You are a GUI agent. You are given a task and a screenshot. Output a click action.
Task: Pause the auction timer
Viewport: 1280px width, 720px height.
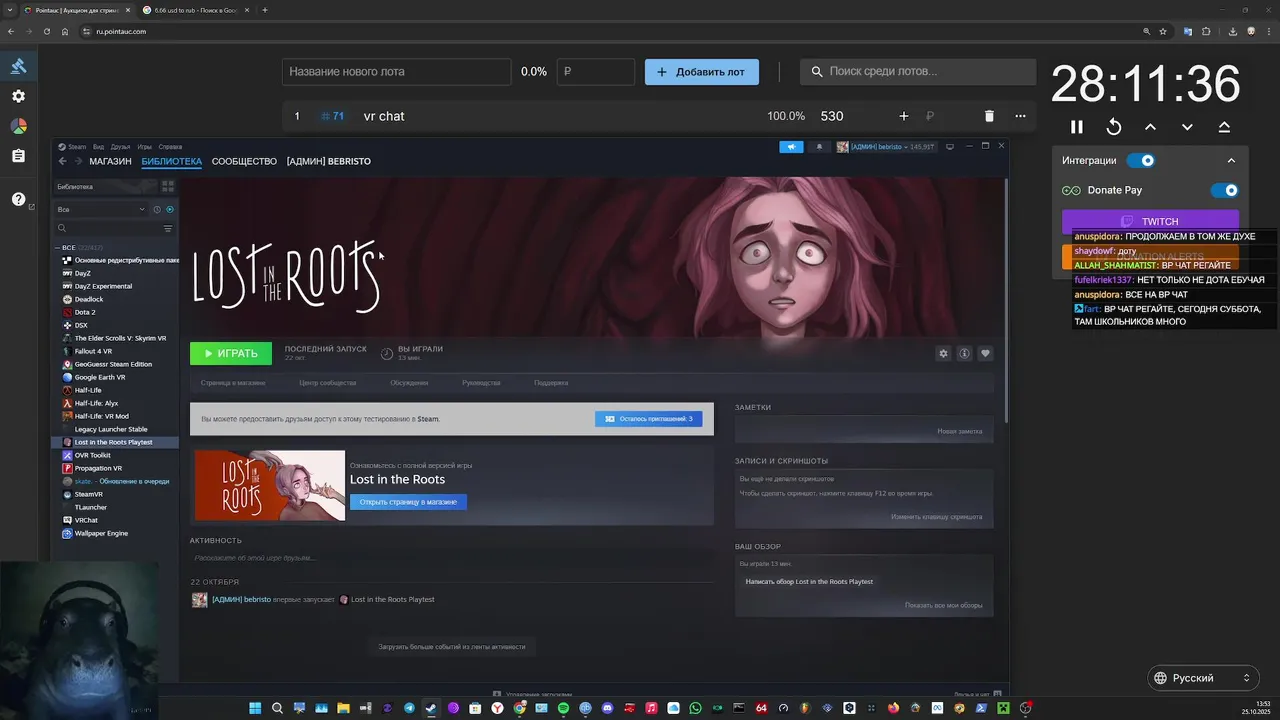tap(1077, 127)
